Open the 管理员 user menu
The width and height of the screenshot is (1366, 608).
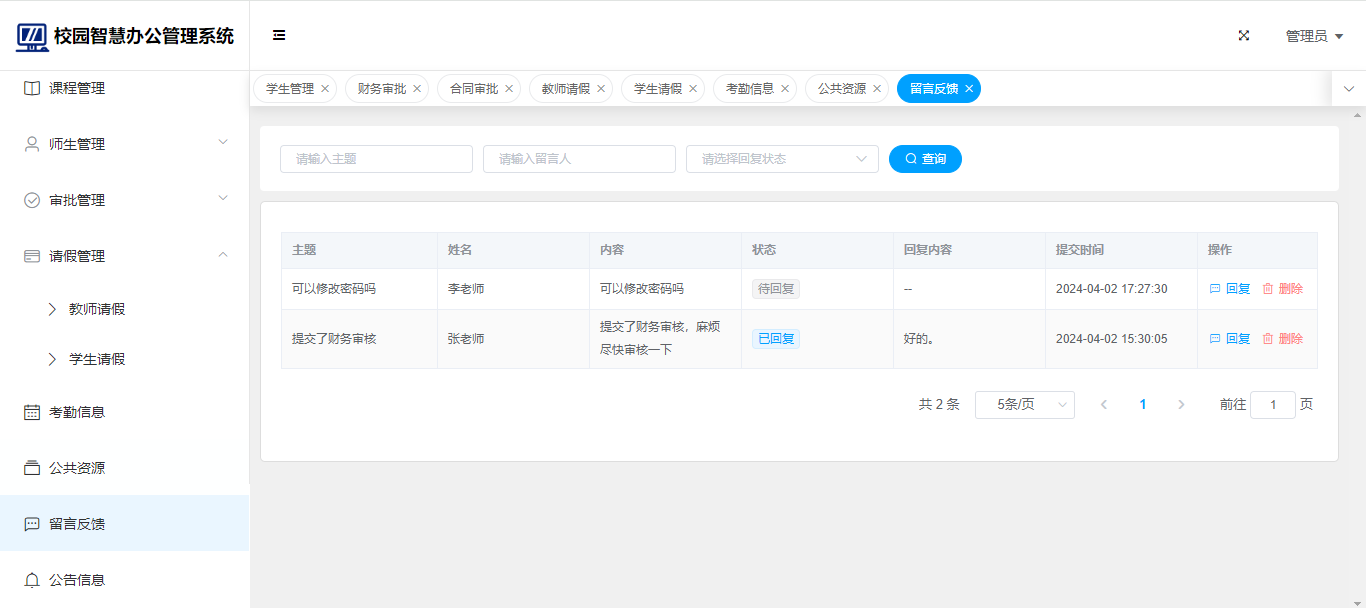pos(1313,36)
